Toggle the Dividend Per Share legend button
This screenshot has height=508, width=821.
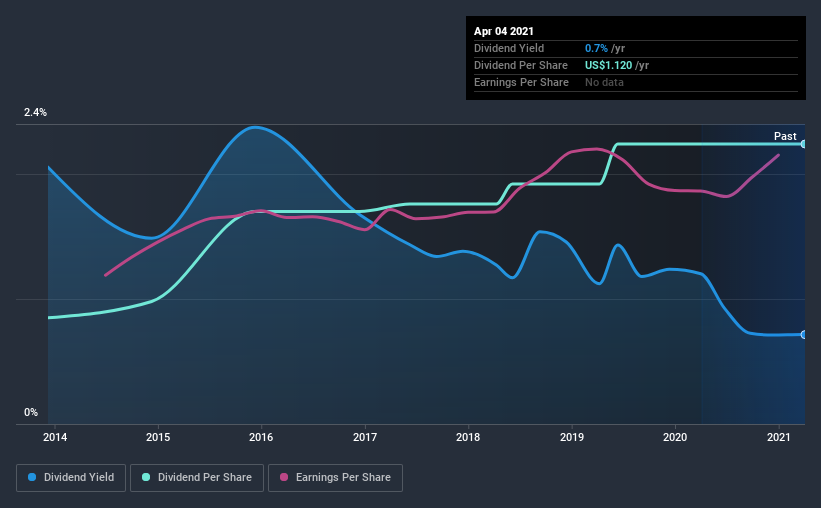coord(197,478)
